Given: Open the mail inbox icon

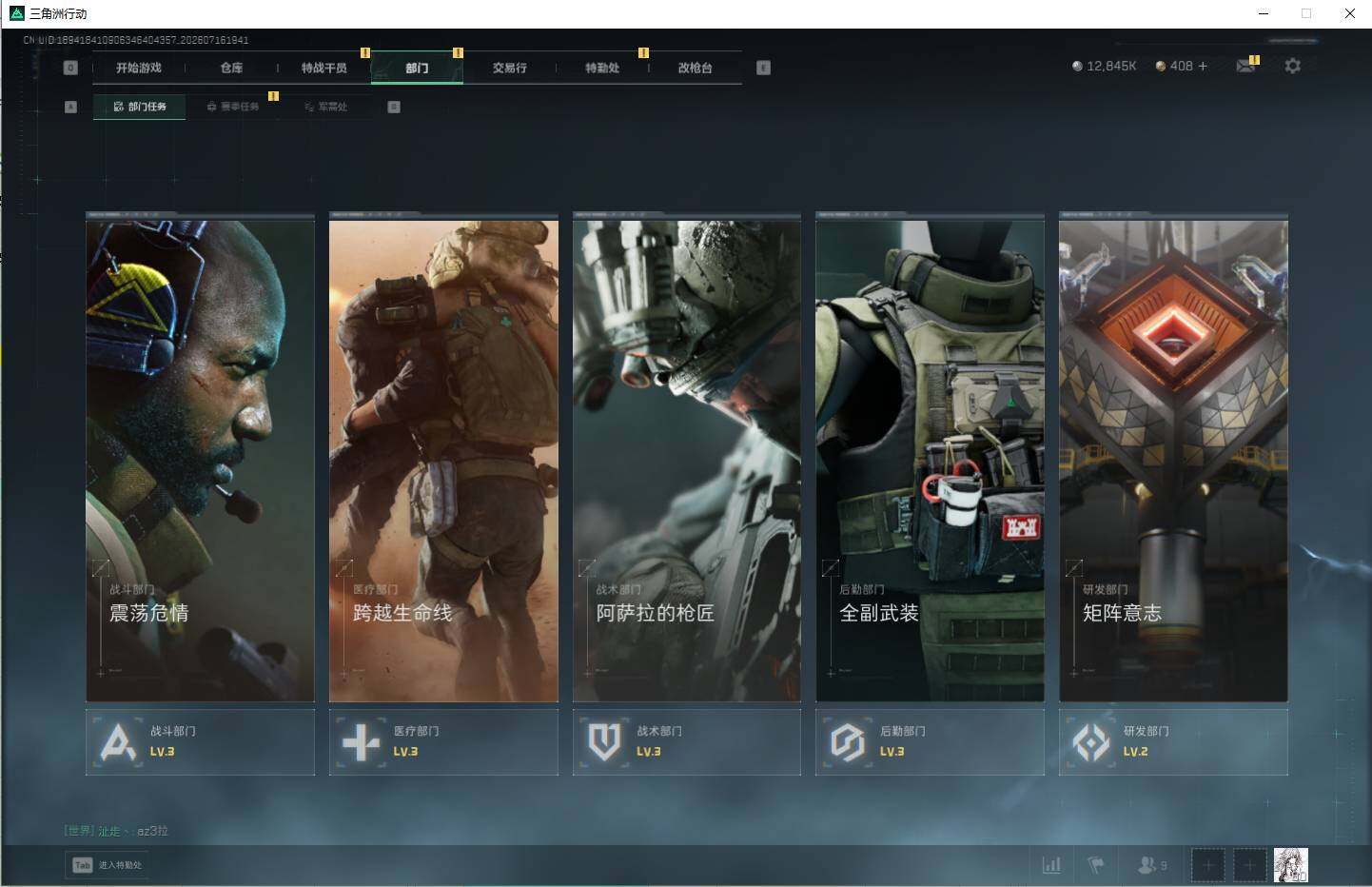Looking at the screenshot, I should [x=1245, y=66].
